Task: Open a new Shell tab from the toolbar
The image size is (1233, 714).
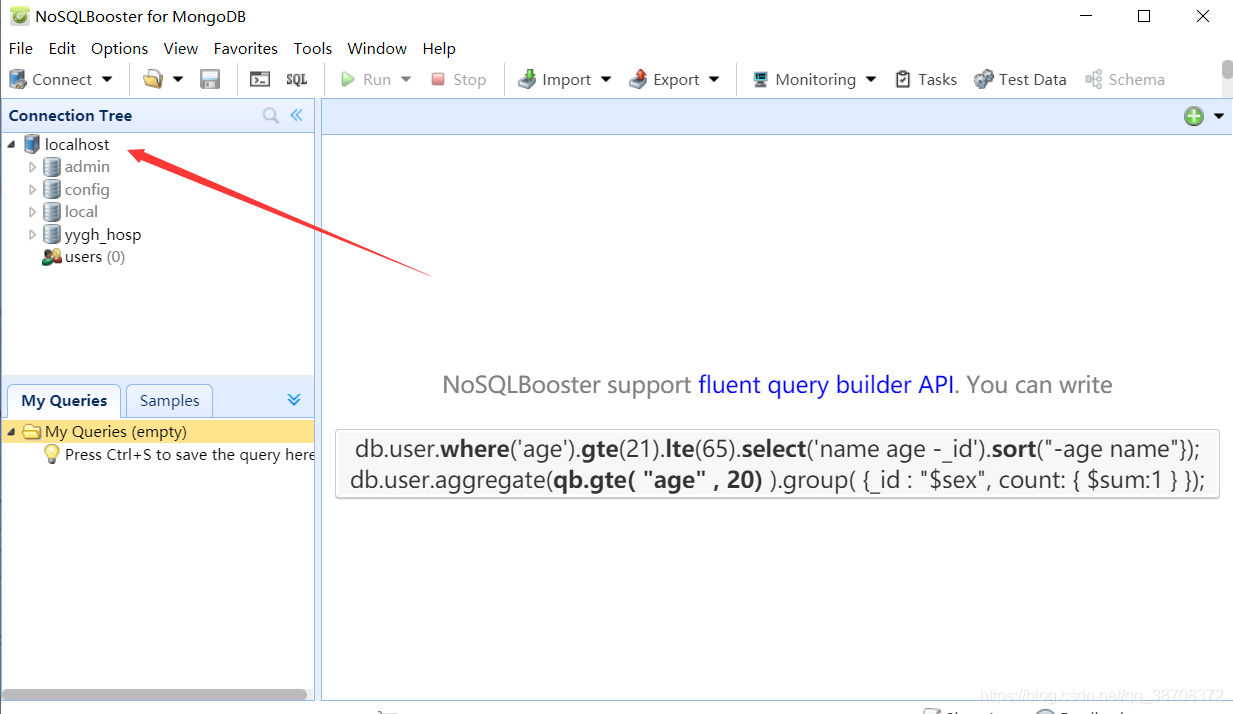Action: click(x=260, y=78)
